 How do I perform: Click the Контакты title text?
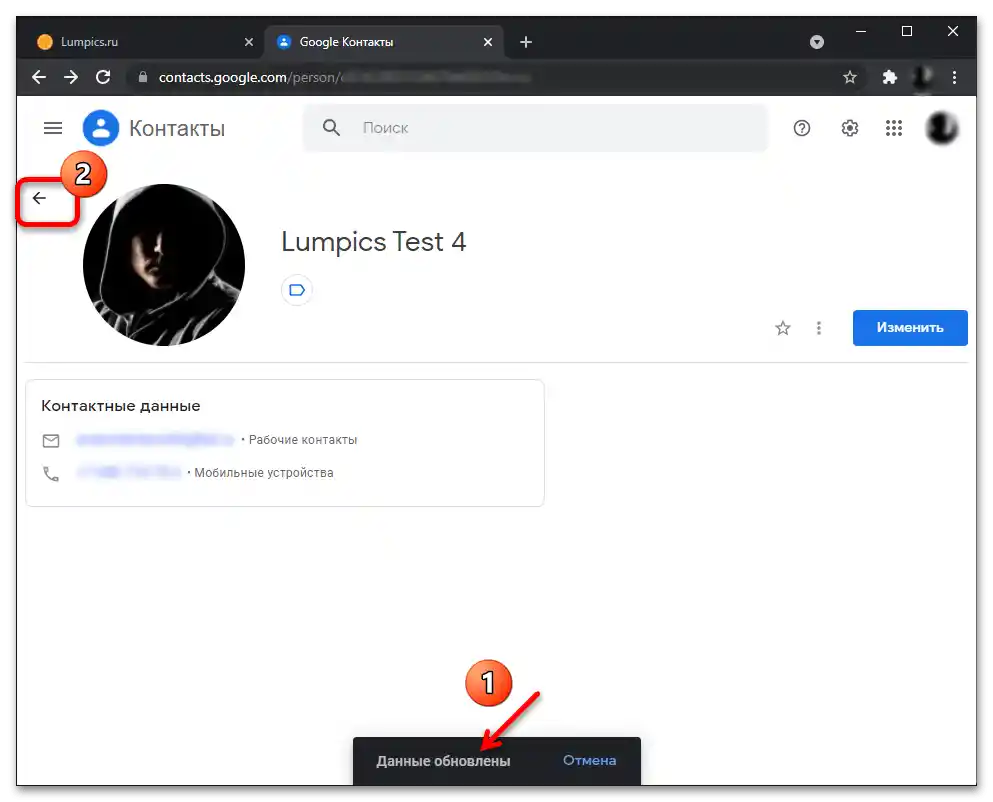tap(177, 129)
